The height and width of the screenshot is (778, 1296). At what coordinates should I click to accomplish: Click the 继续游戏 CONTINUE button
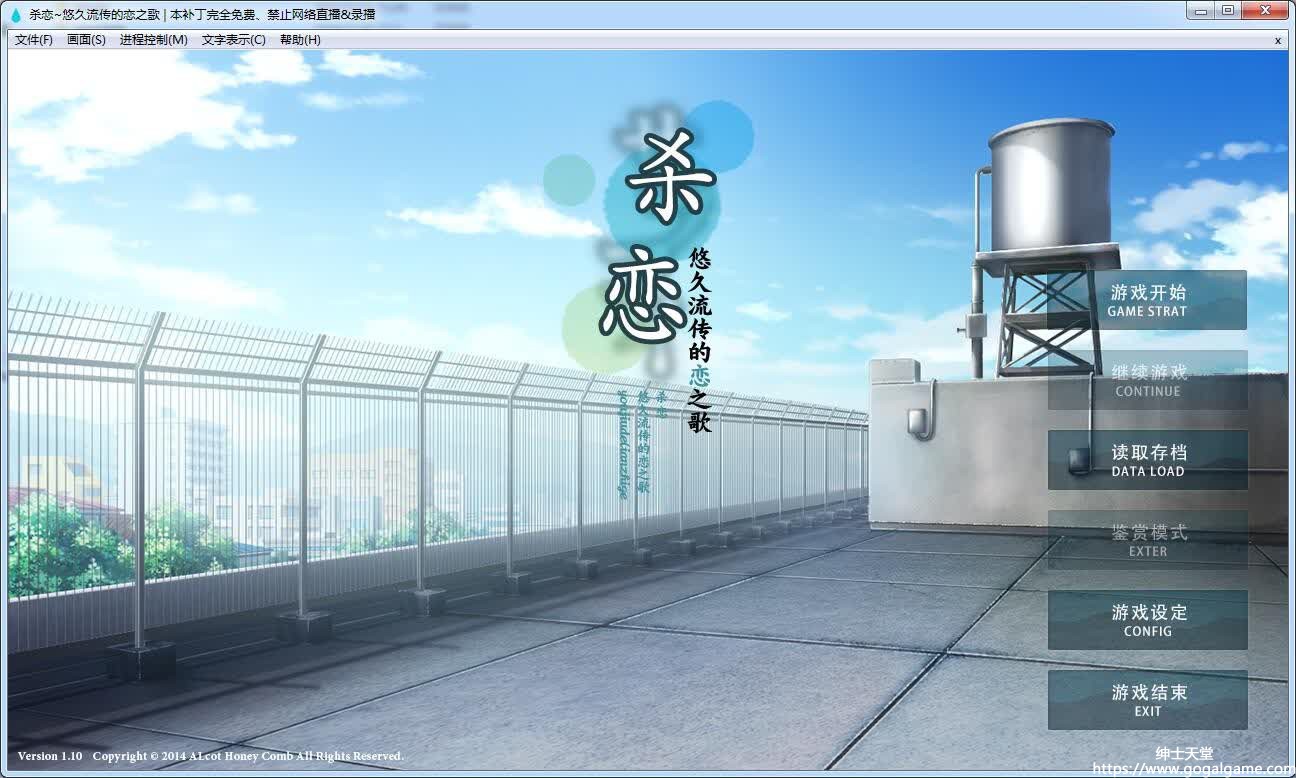[1147, 380]
